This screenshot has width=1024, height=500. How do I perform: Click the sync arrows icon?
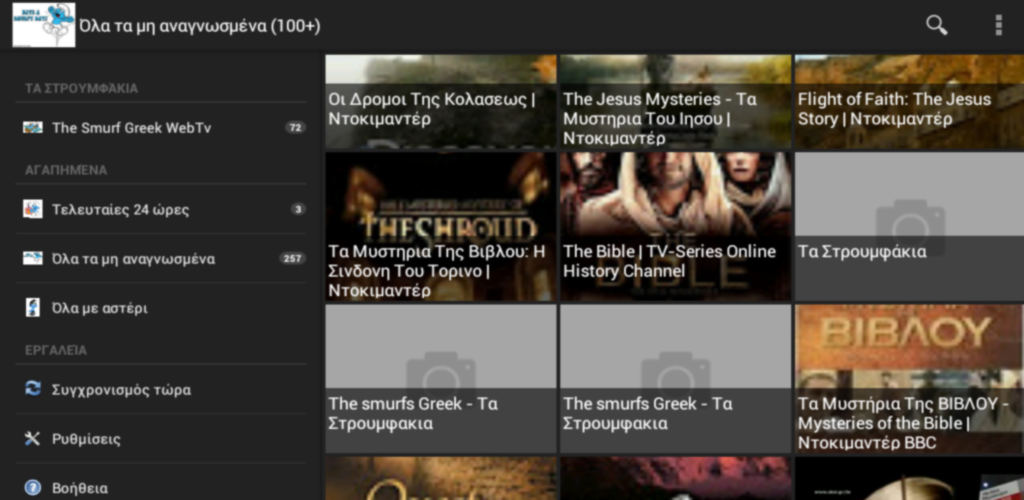click(x=33, y=389)
